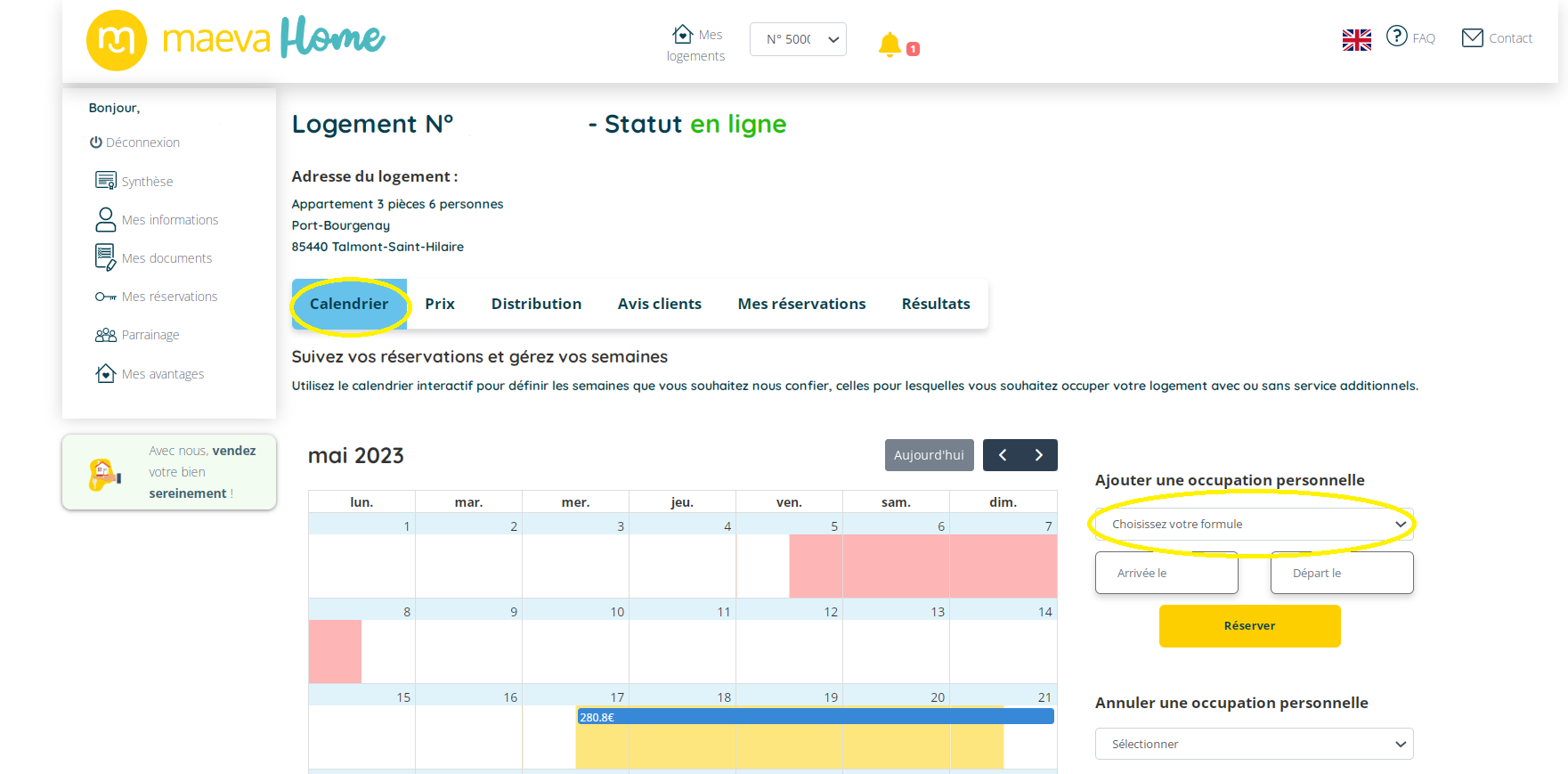Click the Arrivée le date field

[1166, 573]
